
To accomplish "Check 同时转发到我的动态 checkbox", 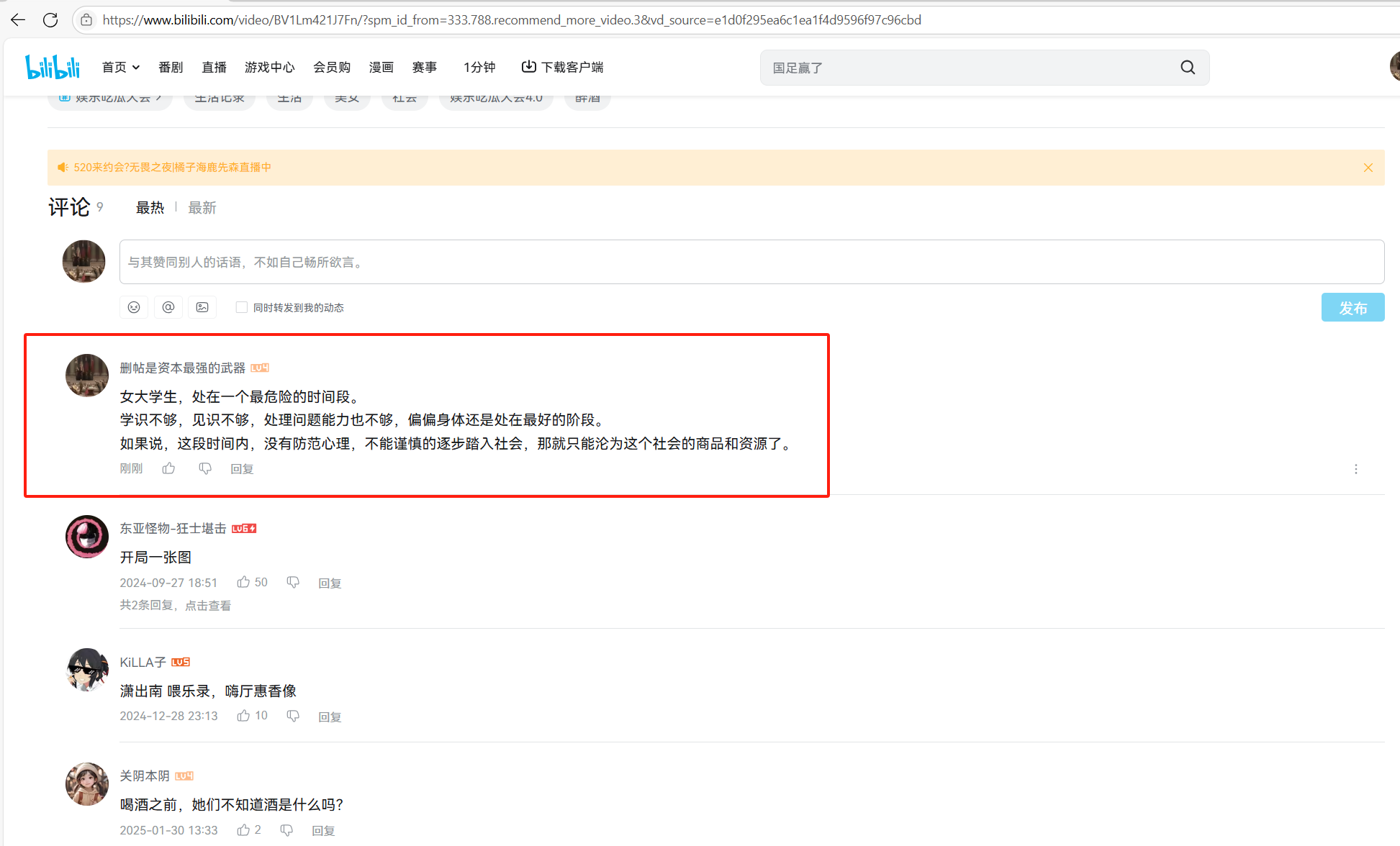I will (242, 307).
